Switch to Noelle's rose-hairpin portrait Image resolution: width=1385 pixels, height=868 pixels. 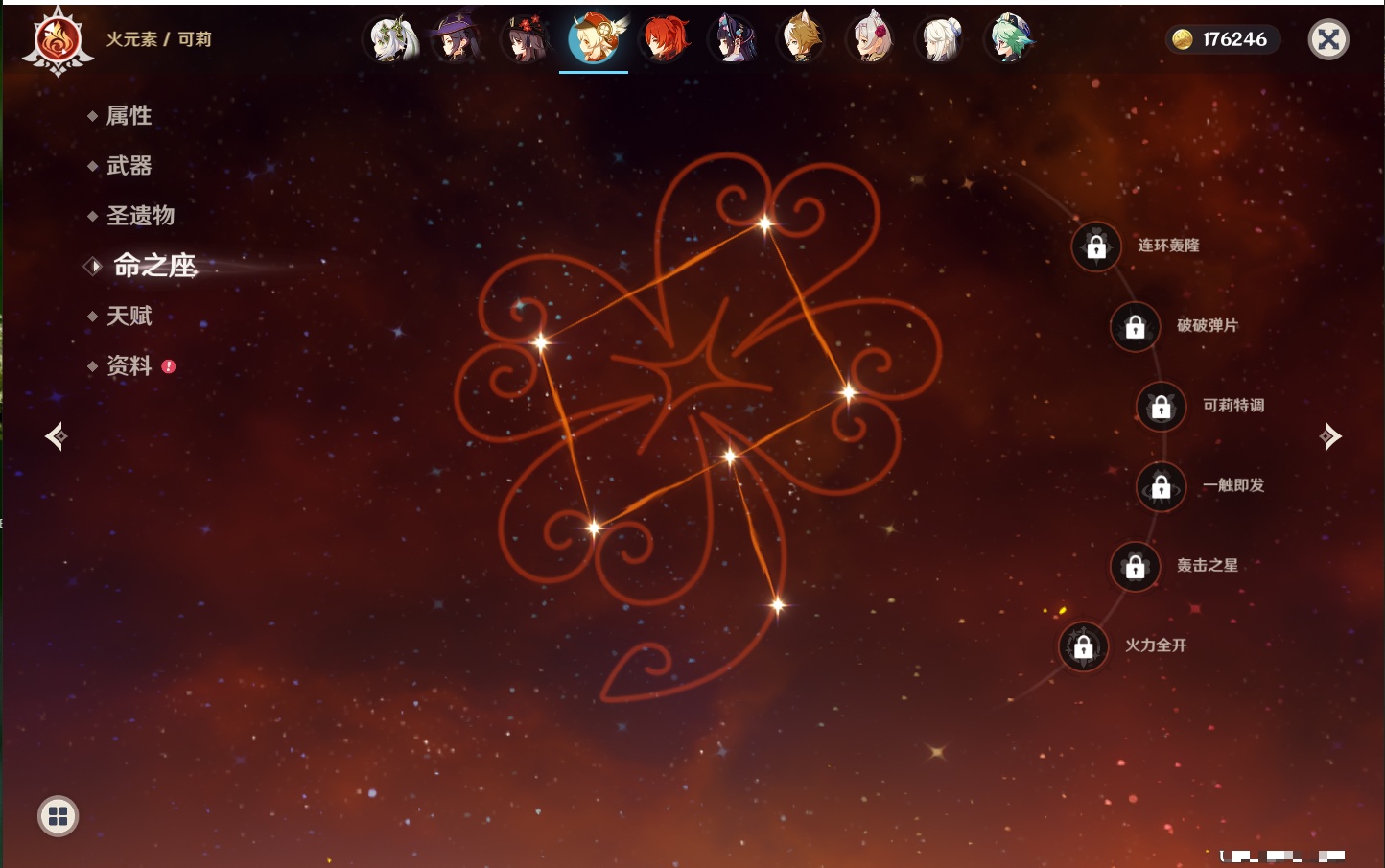click(871, 40)
